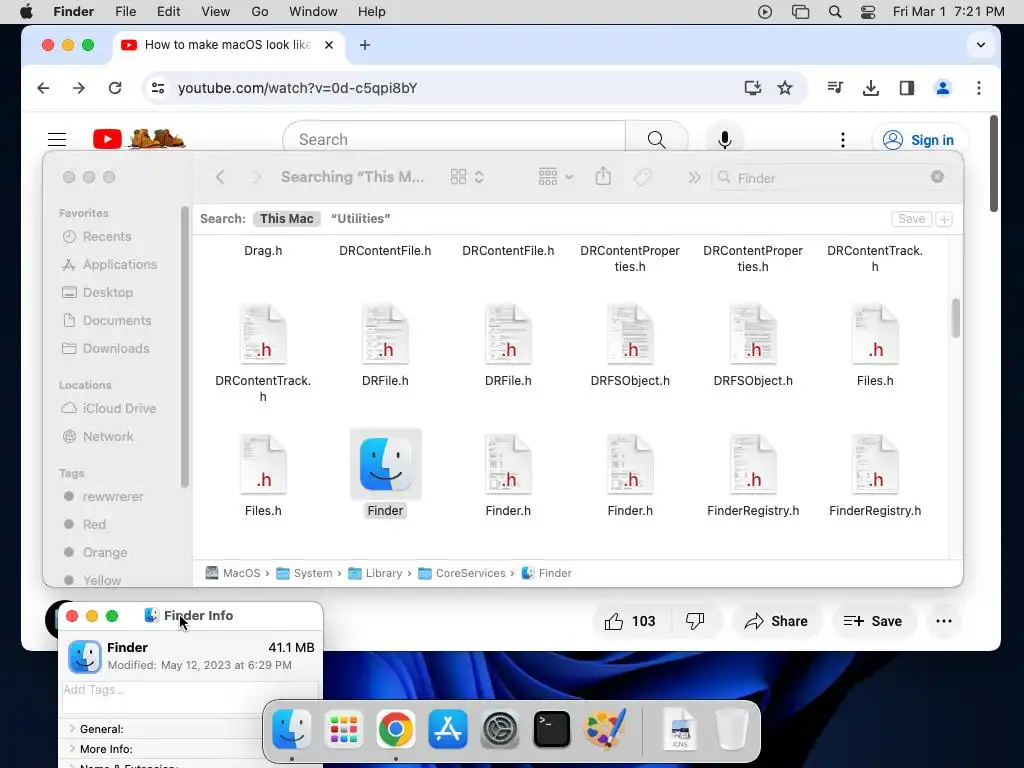Bookmark this page with star icon
This screenshot has height=768, width=1024.
(x=785, y=88)
